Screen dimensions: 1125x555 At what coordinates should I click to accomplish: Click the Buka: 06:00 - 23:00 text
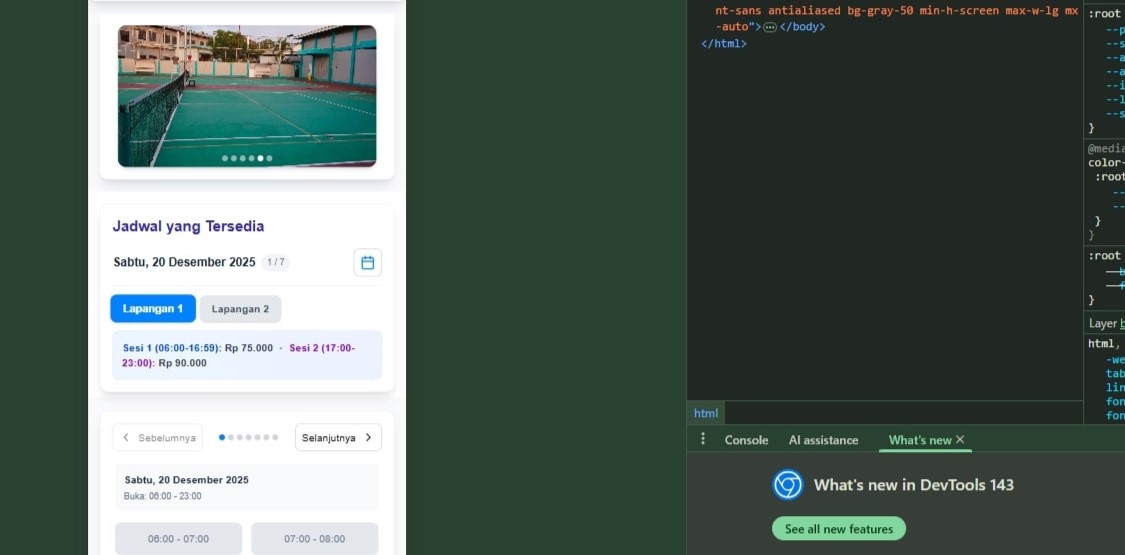coord(163,496)
